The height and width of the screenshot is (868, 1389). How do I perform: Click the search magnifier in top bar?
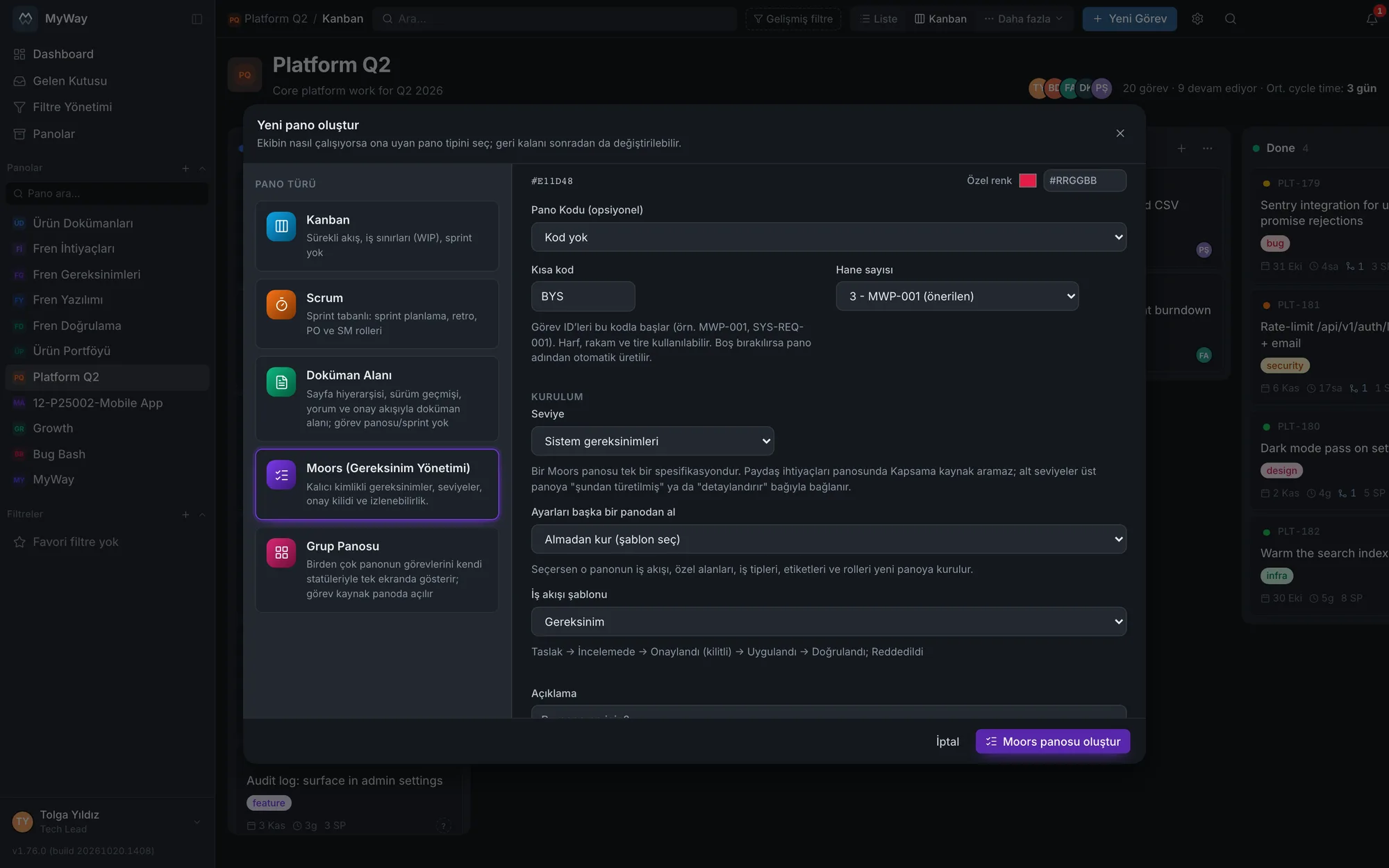1231,19
